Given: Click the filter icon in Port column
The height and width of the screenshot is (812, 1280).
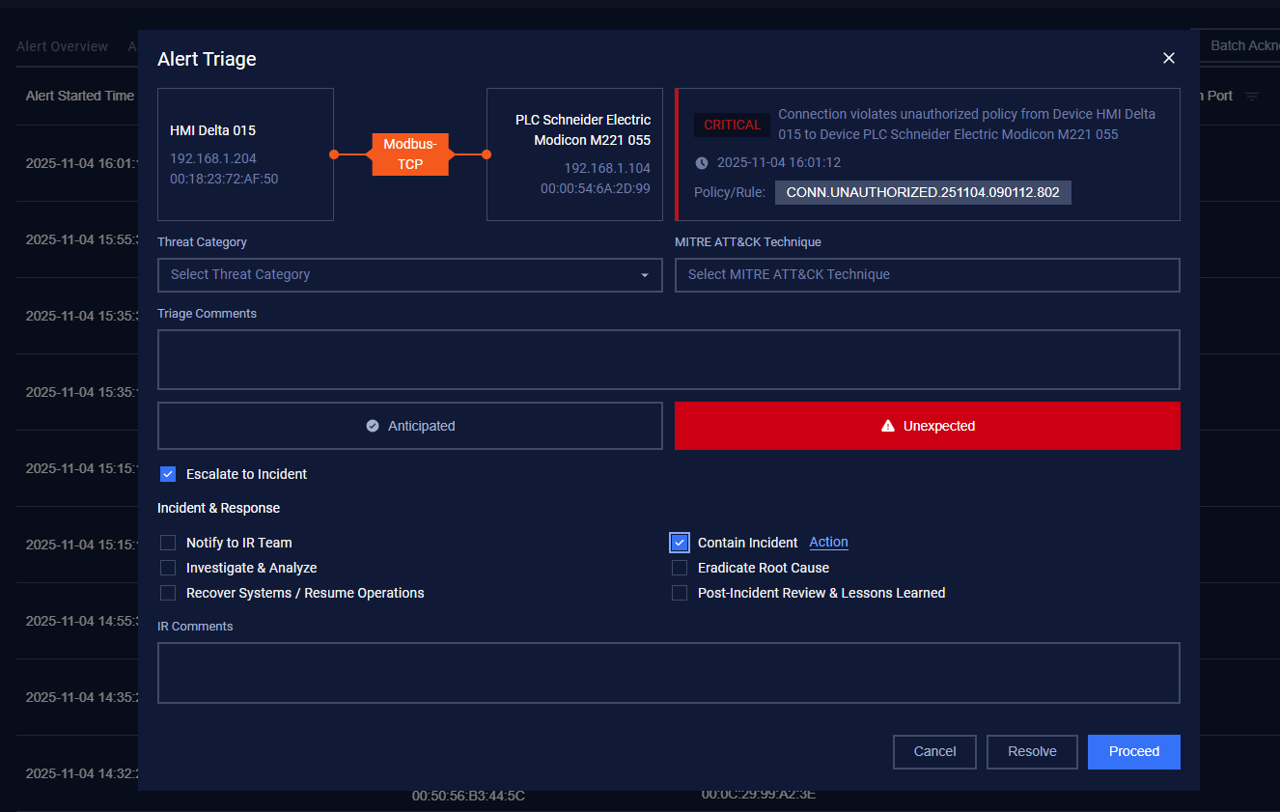Looking at the screenshot, I should coord(1252,96).
